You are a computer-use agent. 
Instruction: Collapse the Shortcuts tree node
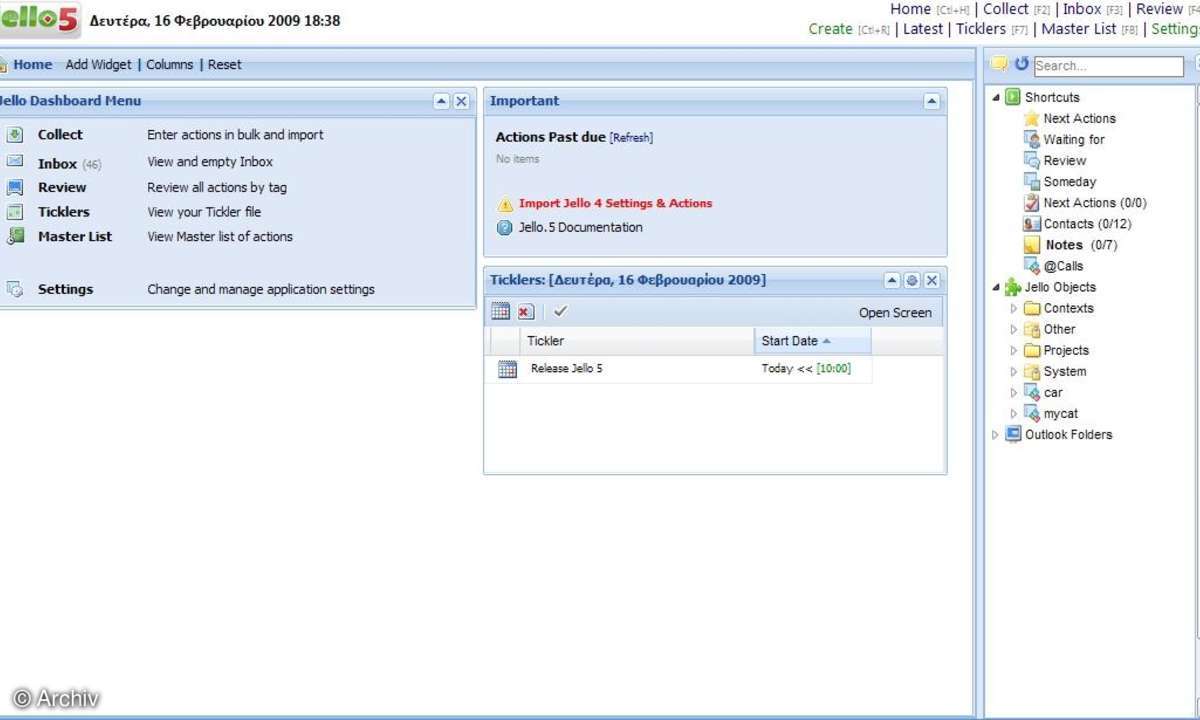click(x=996, y=98)
